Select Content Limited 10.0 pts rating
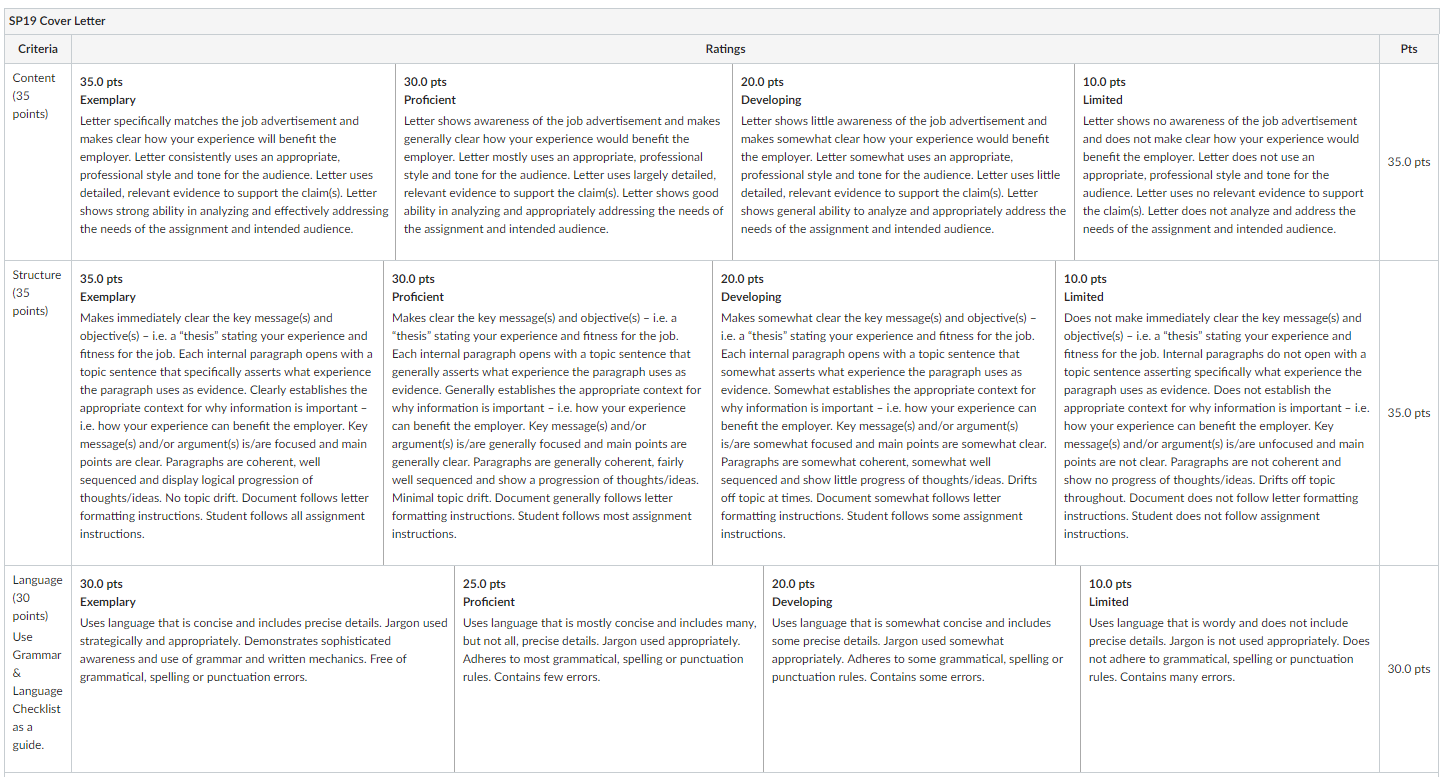The width and height of the screenshot is (1443, 777). click(x=1226, y=162)
